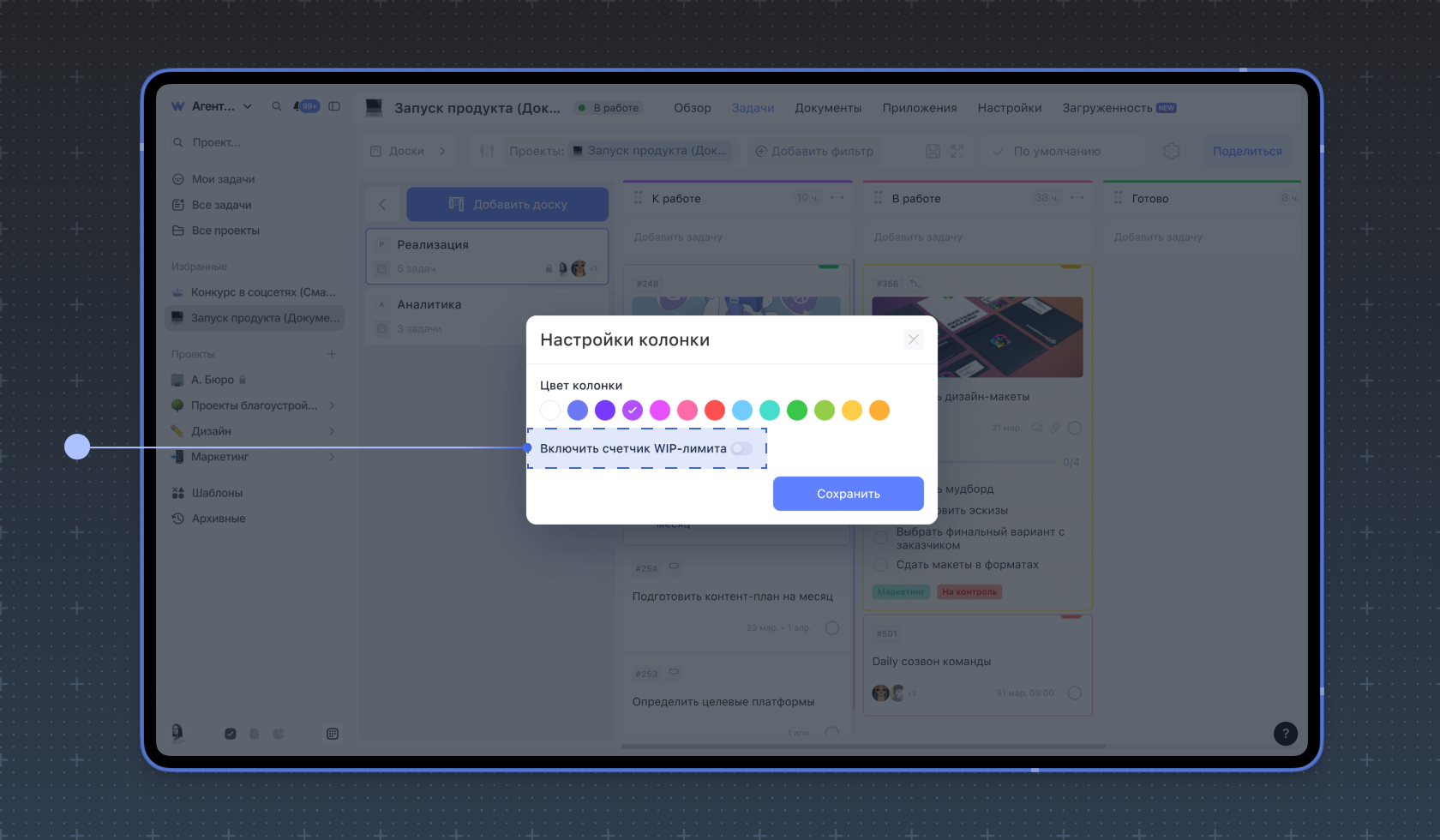Click the Поделиться button
Viewport: 1440px width, 840px height.
[1246, 151]
